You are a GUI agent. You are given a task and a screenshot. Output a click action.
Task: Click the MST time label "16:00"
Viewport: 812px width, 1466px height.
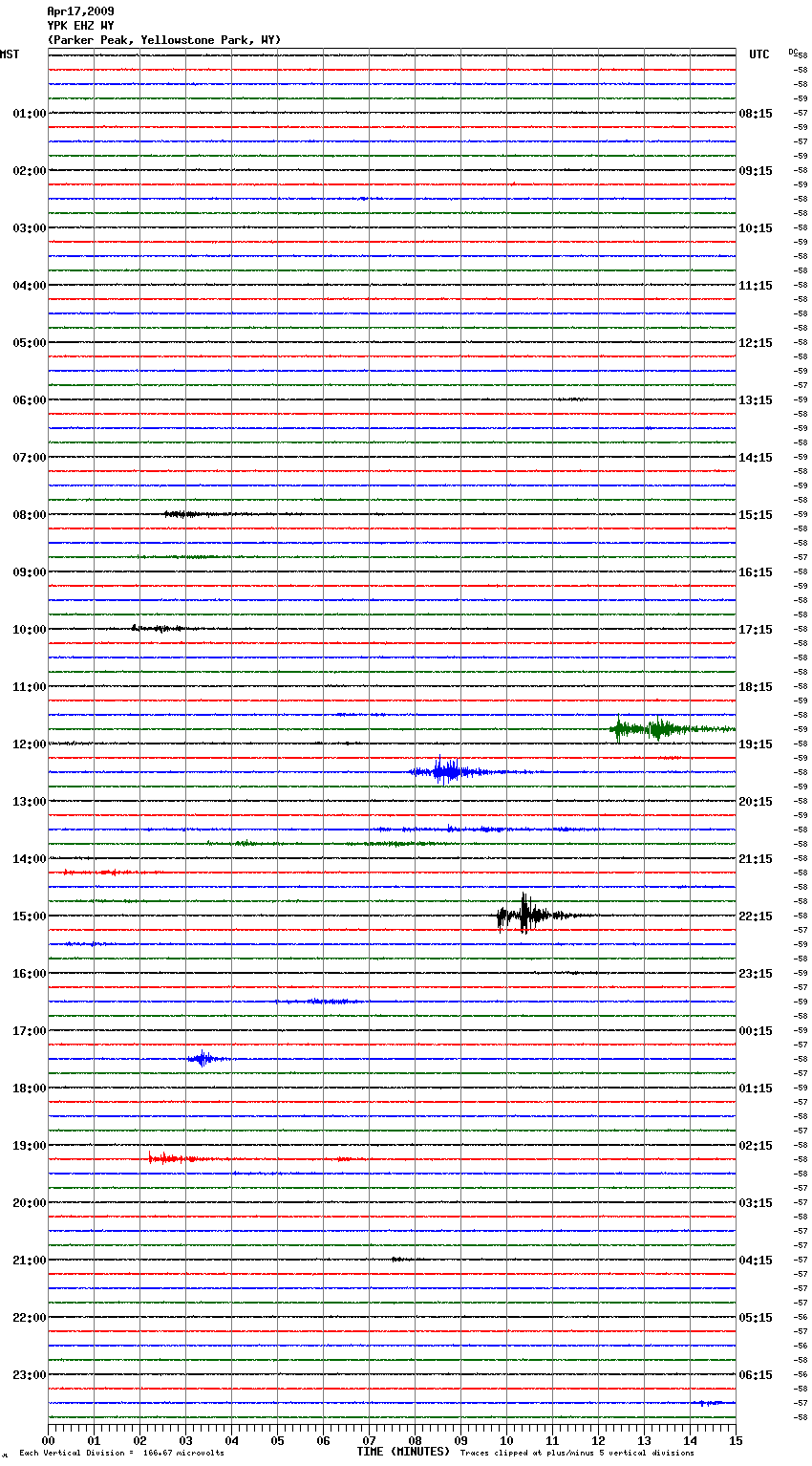tap(30, 974)
